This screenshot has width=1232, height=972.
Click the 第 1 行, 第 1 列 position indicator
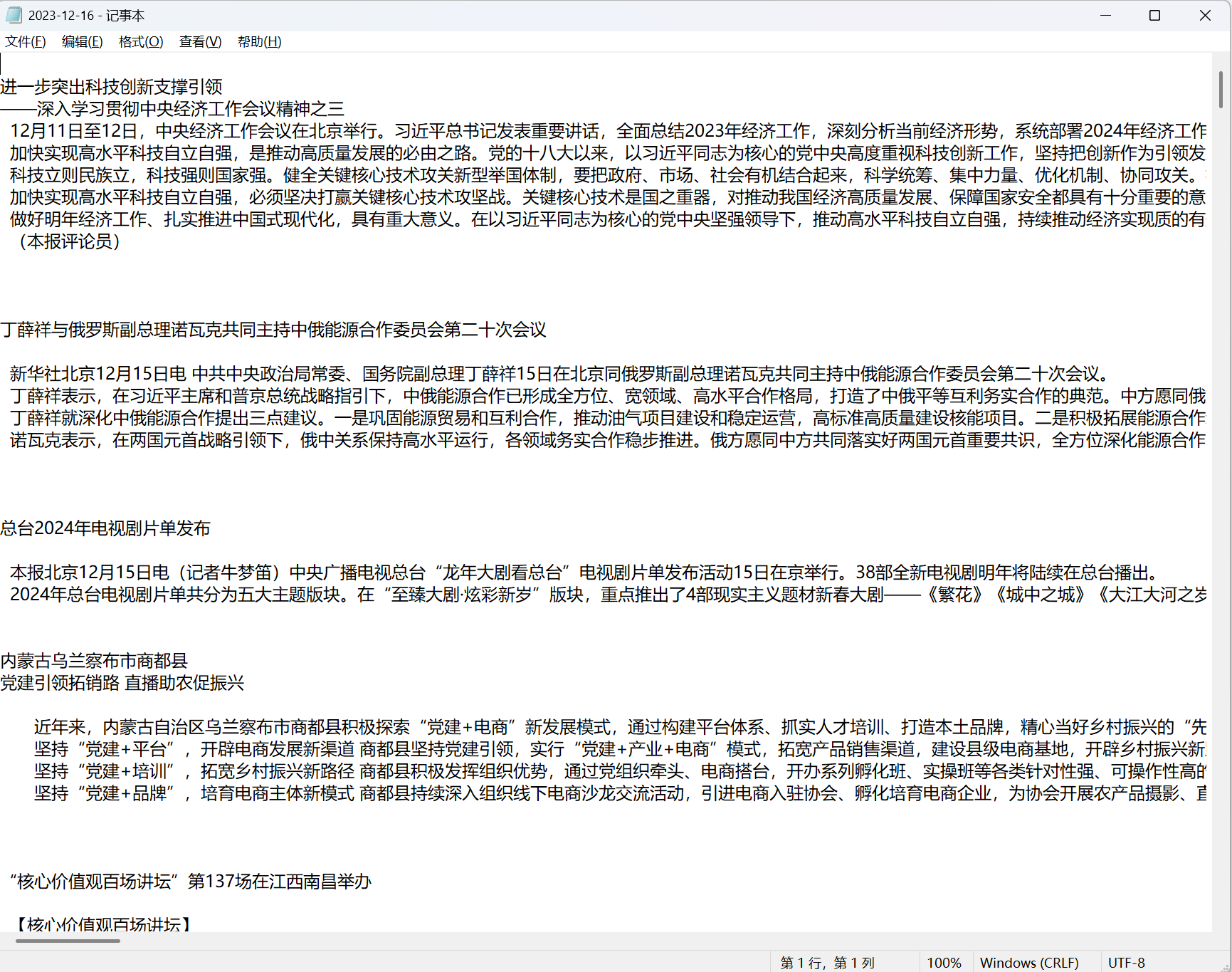[827, 963]
